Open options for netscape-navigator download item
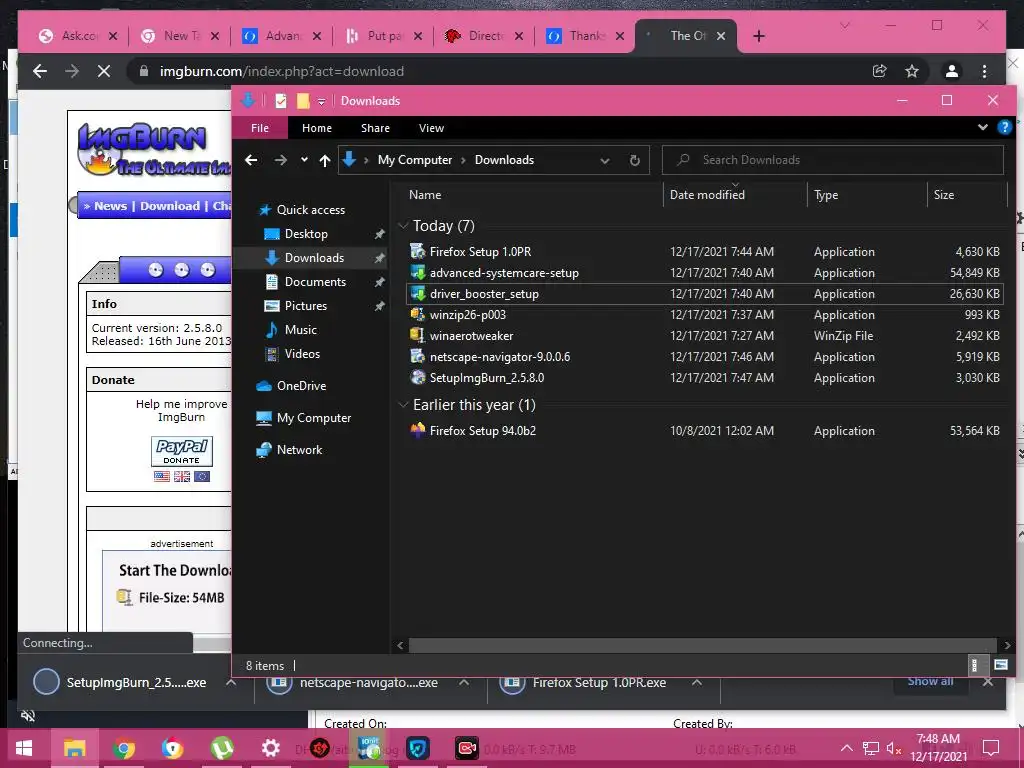Screen dimensions: 1024x768 pyautogui.click(x=464, y=682)
